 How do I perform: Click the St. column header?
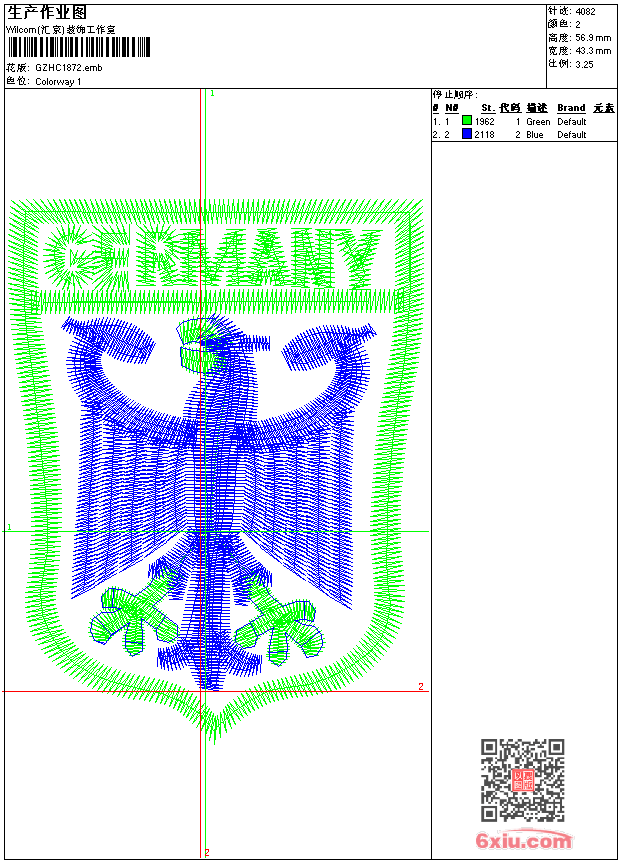pyautogui.click(x=488, y=108)
